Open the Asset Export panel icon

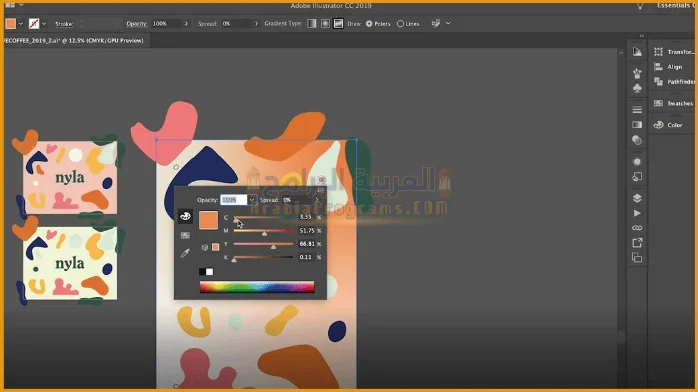(637, 243)
